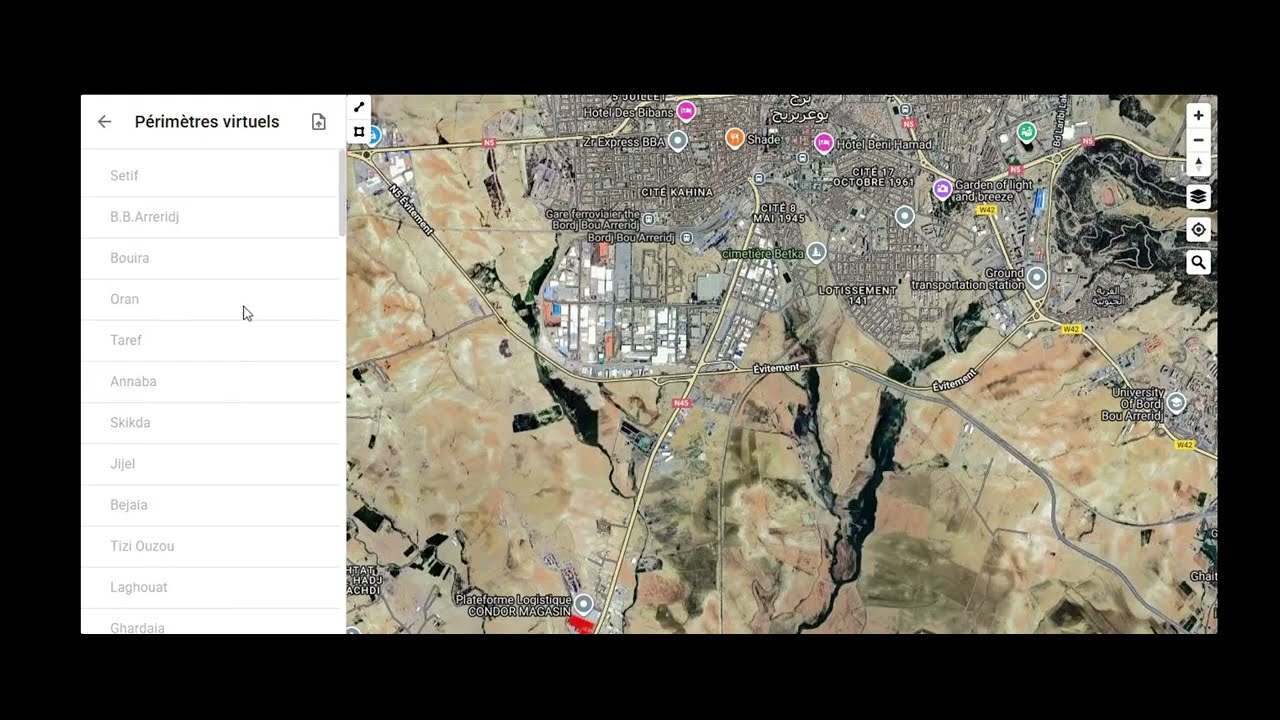Zoom out on the map

pos(1198,140)
